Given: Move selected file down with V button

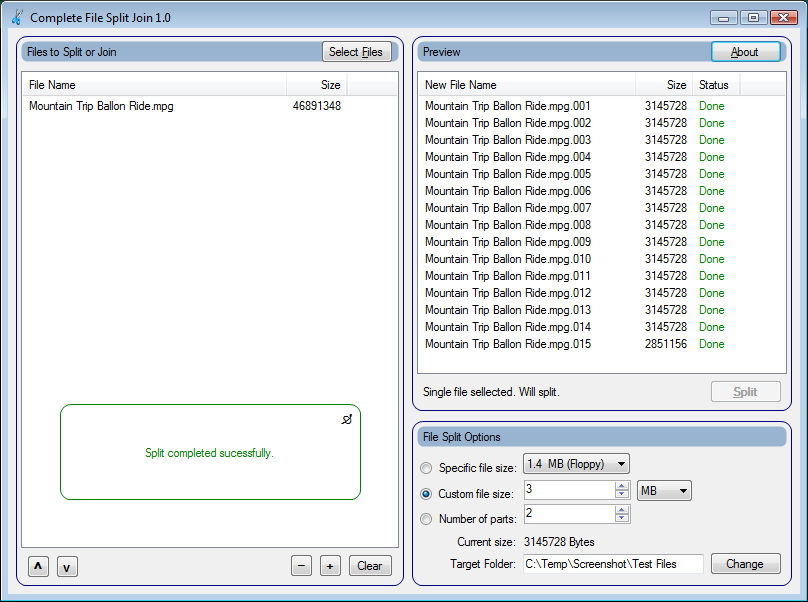Looking at the screenshot, I should coord(67,566).
